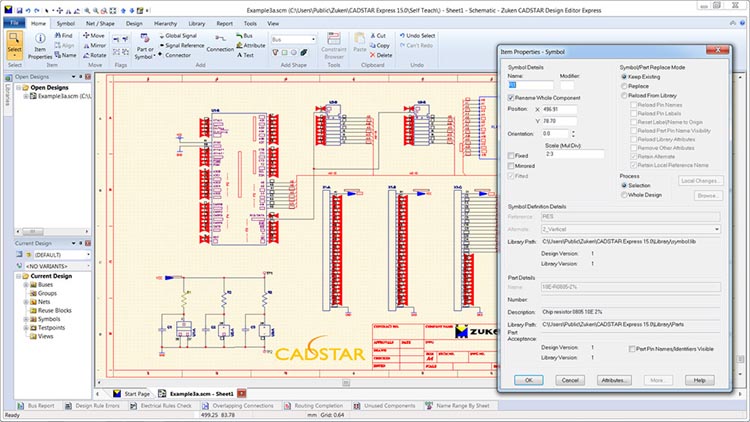Screen dimensions: 750x422
Task: Switch to the Library ribbon tab
Action: pos(197,23)
